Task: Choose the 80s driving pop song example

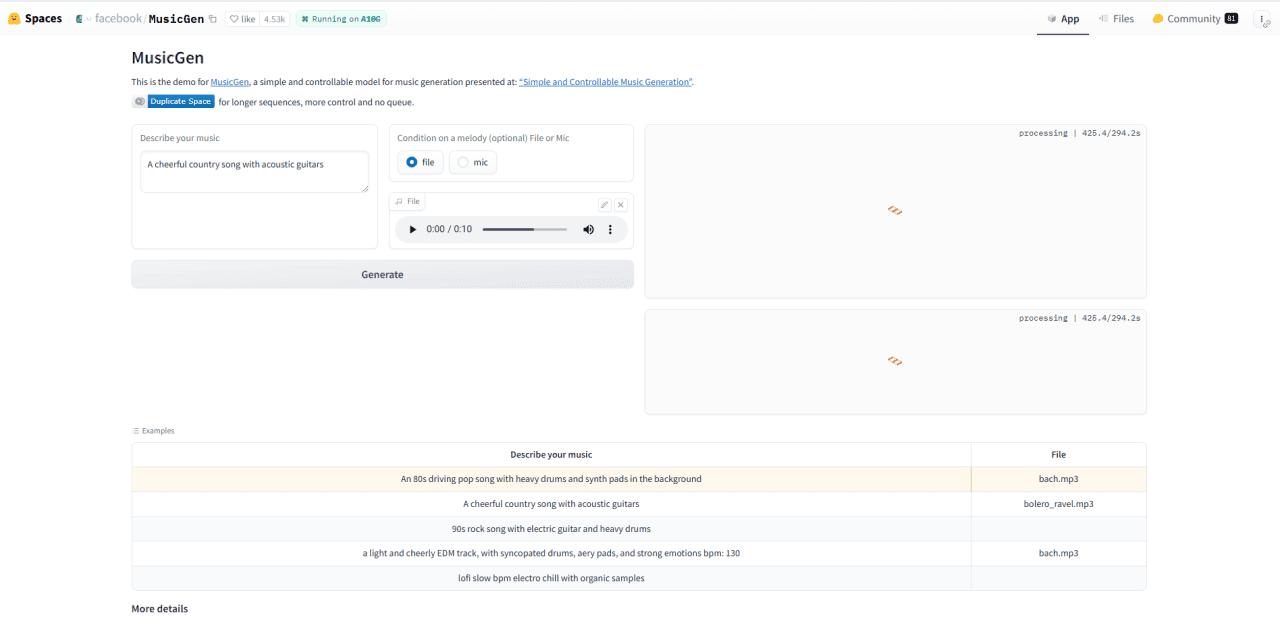Action: tap(551, 479)
